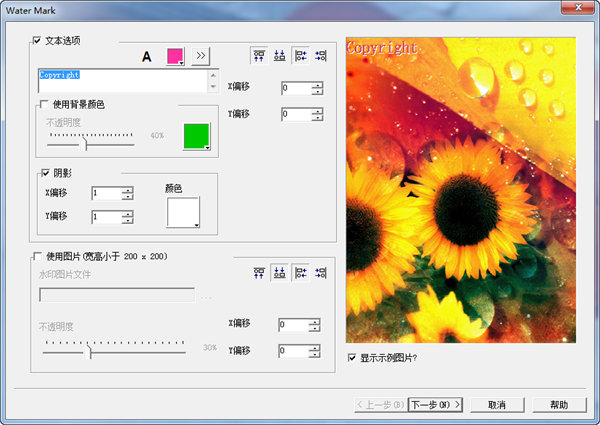
Task: Click the 下一步 (N) next button
Action: tap(435, 404)
